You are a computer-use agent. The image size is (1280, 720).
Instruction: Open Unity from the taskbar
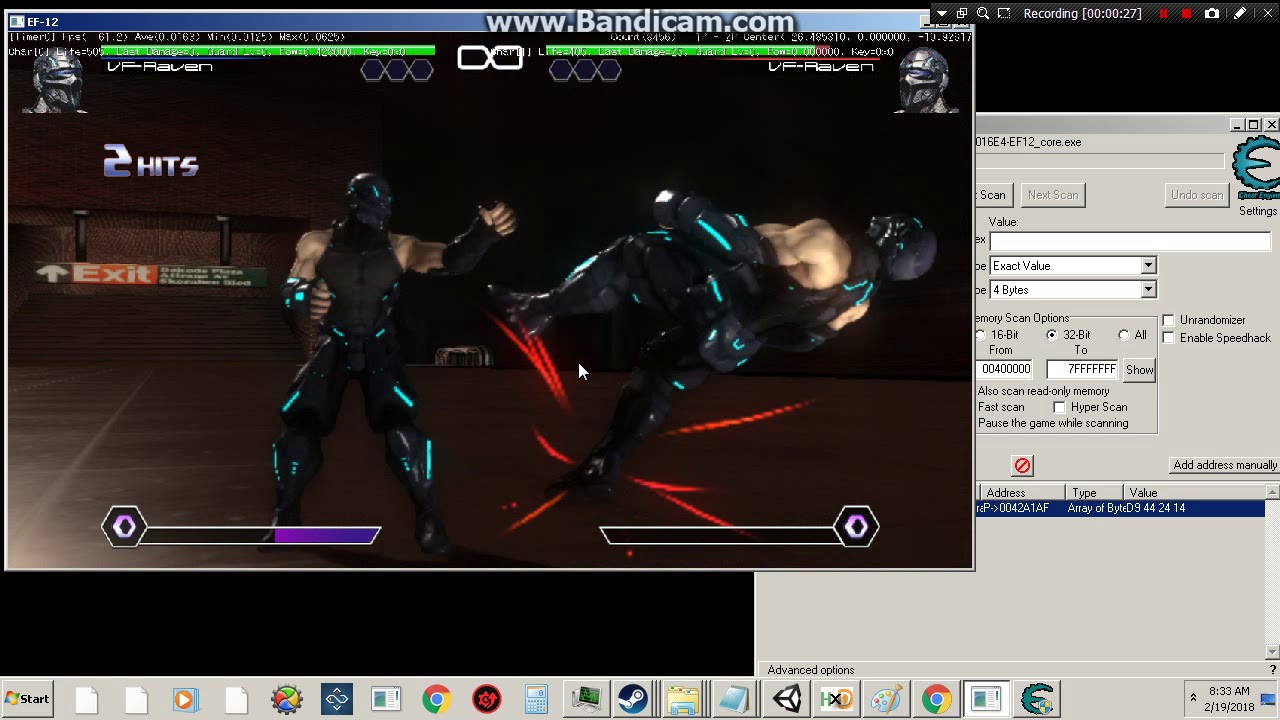point(786,699)
